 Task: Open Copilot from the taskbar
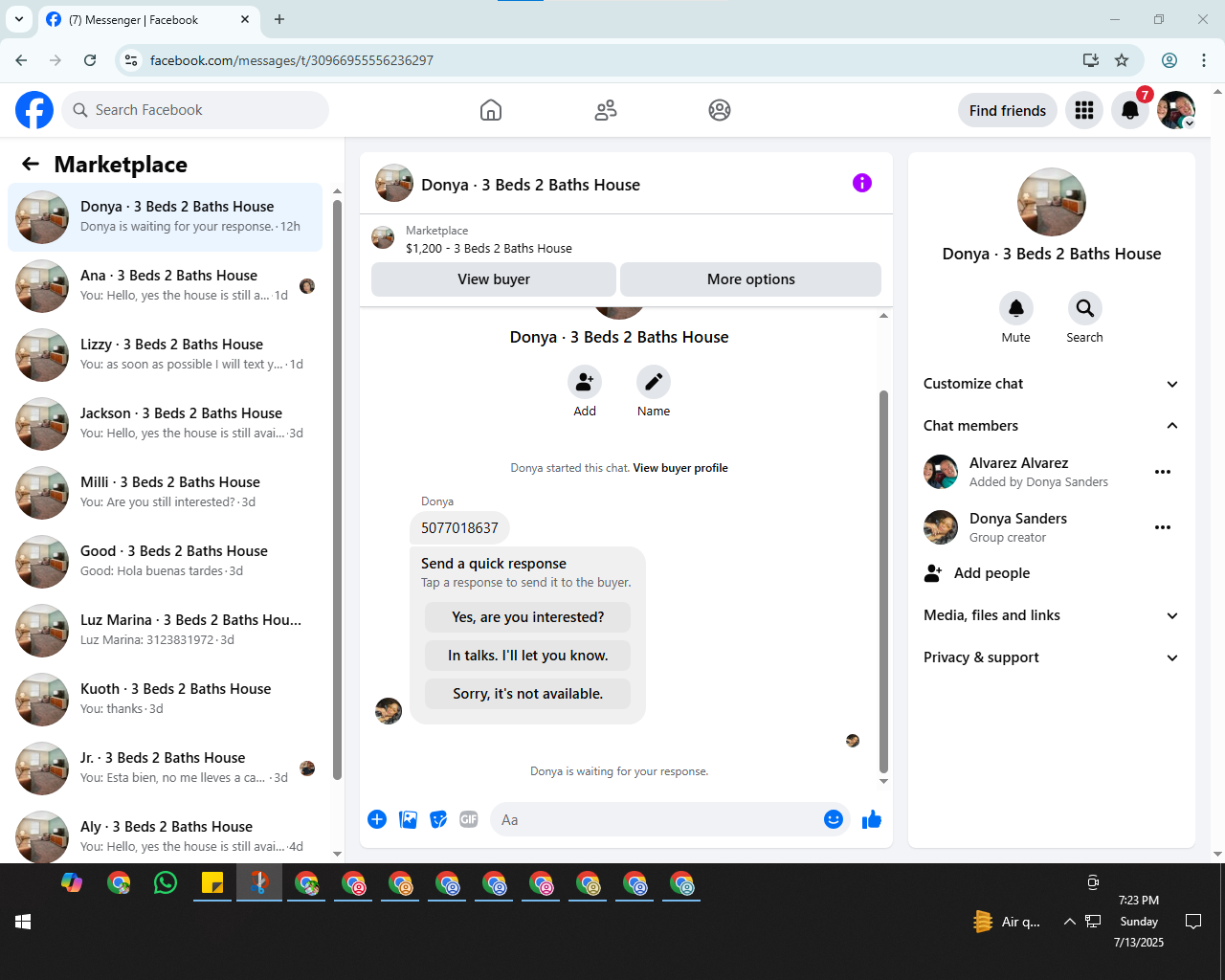pos(72,882)
